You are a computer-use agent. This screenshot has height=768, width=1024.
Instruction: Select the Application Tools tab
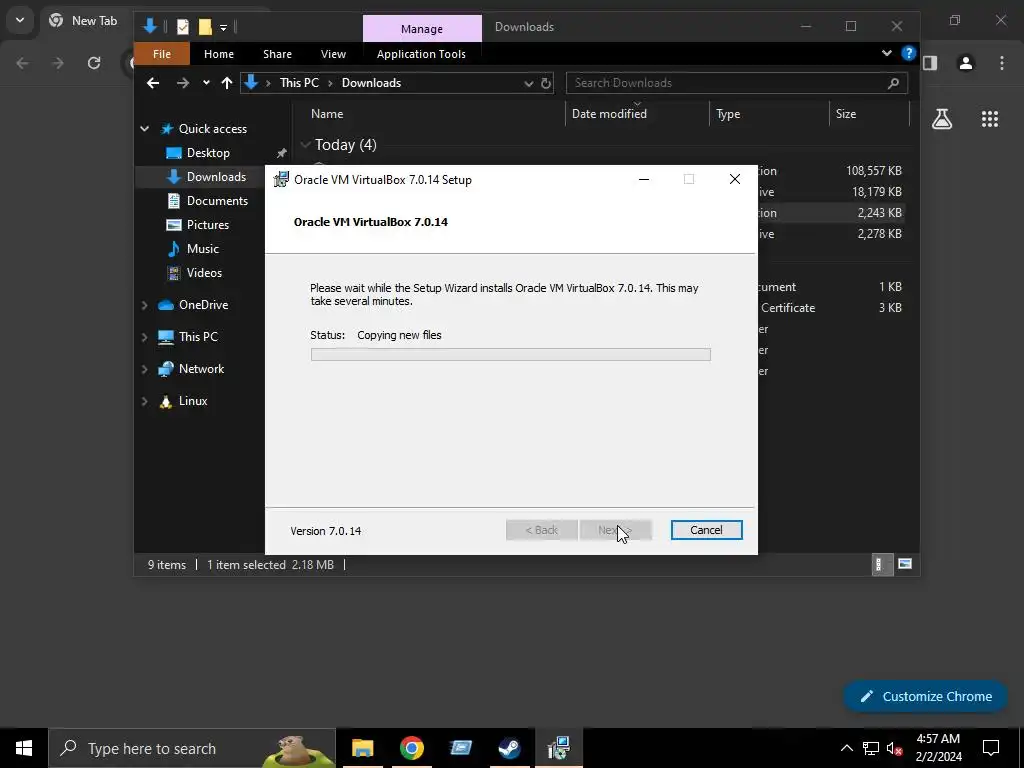click(421, 54)
